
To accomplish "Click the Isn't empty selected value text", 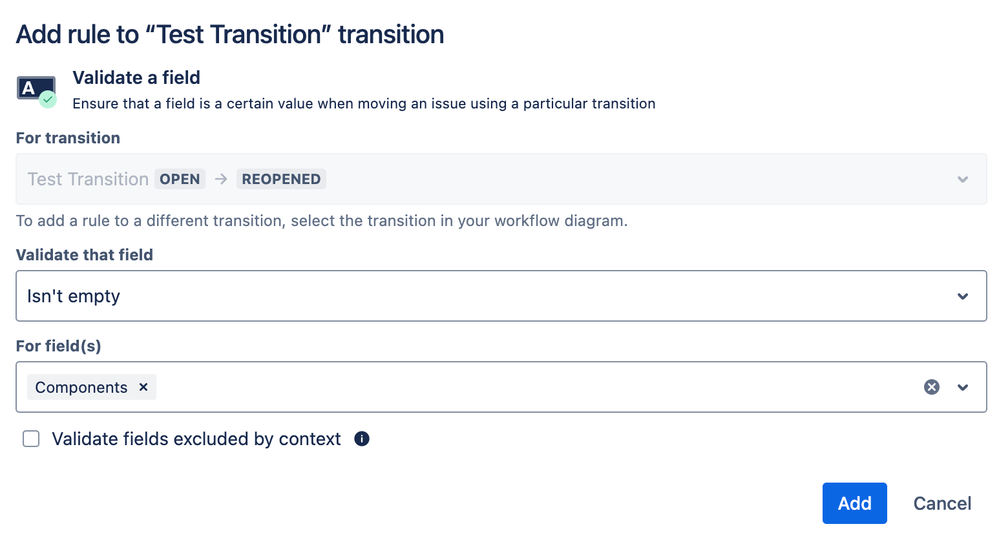I will (x=73, y=296).
